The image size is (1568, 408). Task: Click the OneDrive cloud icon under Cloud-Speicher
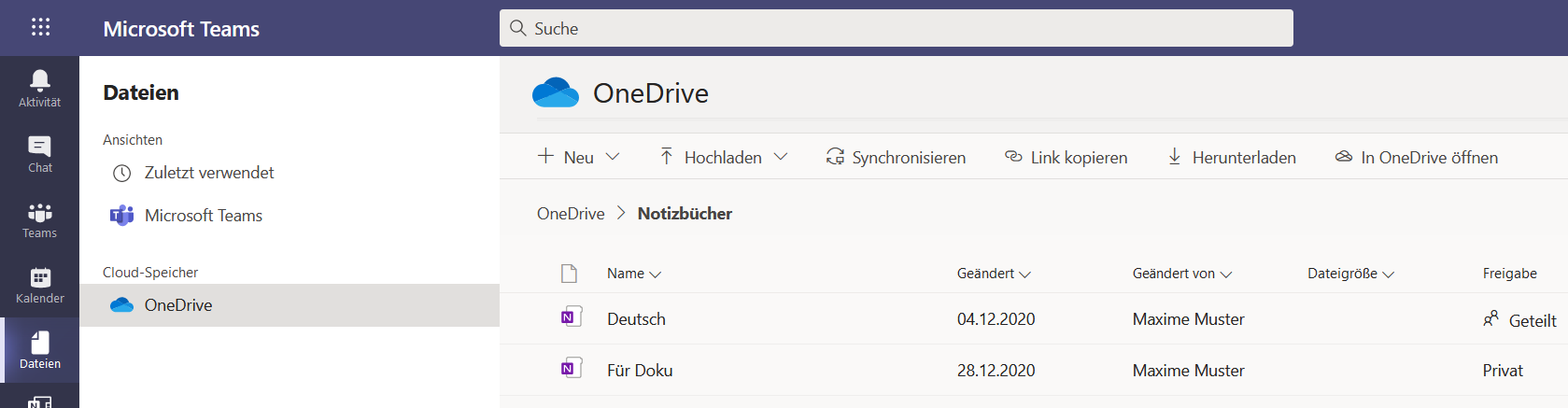(x=121, y=305)
